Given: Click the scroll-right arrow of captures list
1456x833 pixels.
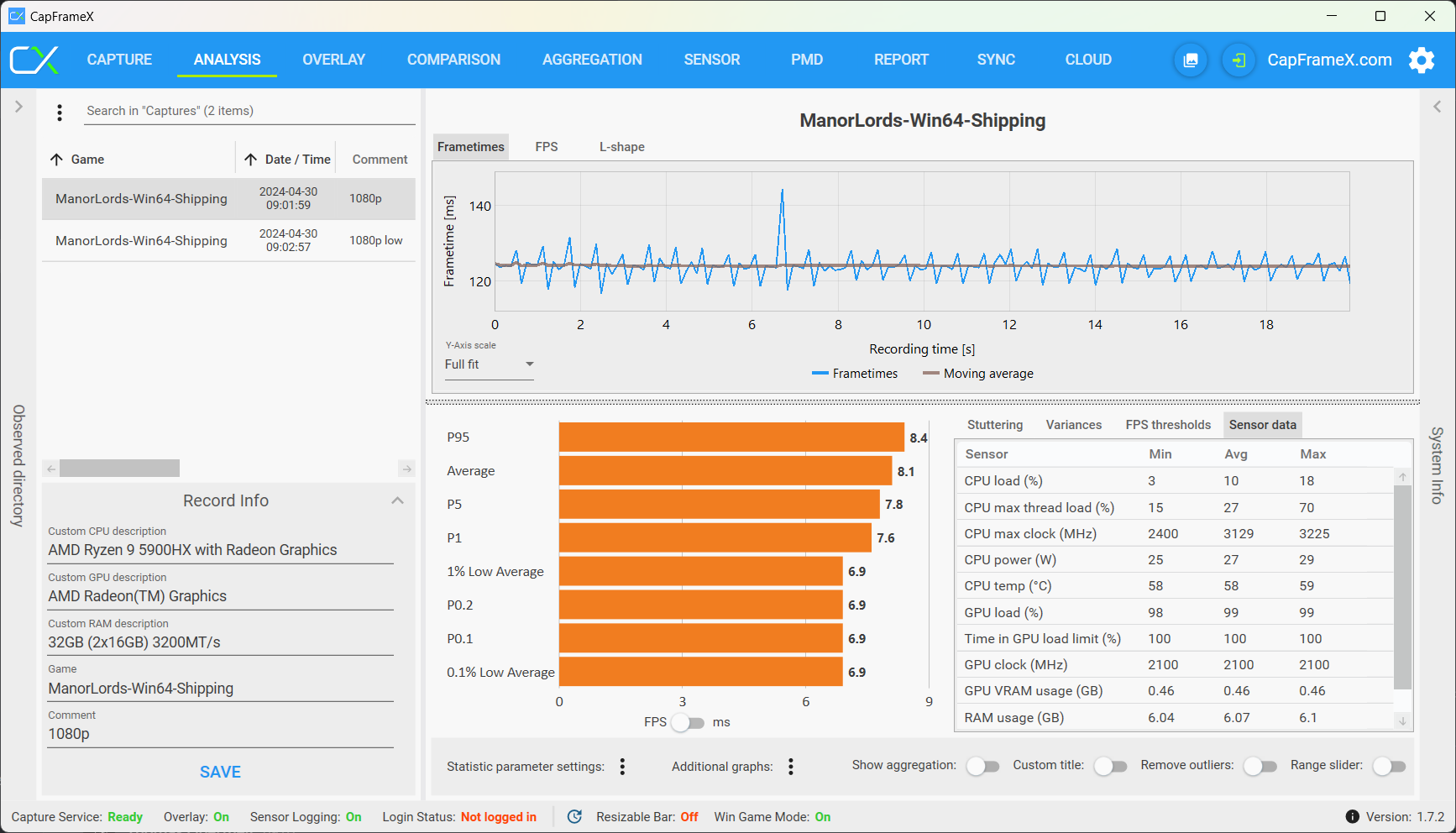Looking at the screenshot, I should tap(407, 469).
